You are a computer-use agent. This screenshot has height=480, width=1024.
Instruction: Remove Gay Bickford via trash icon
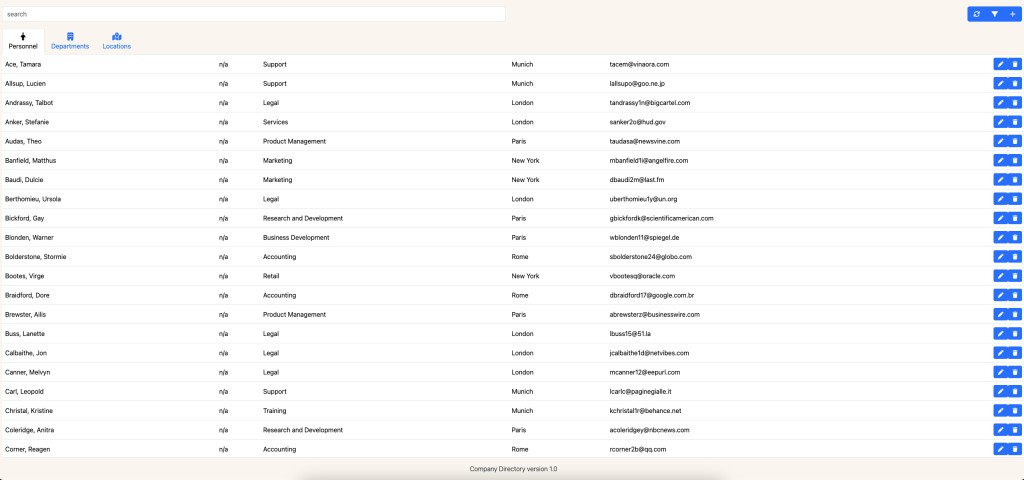pyautogui.click(x=1015, y=218)
